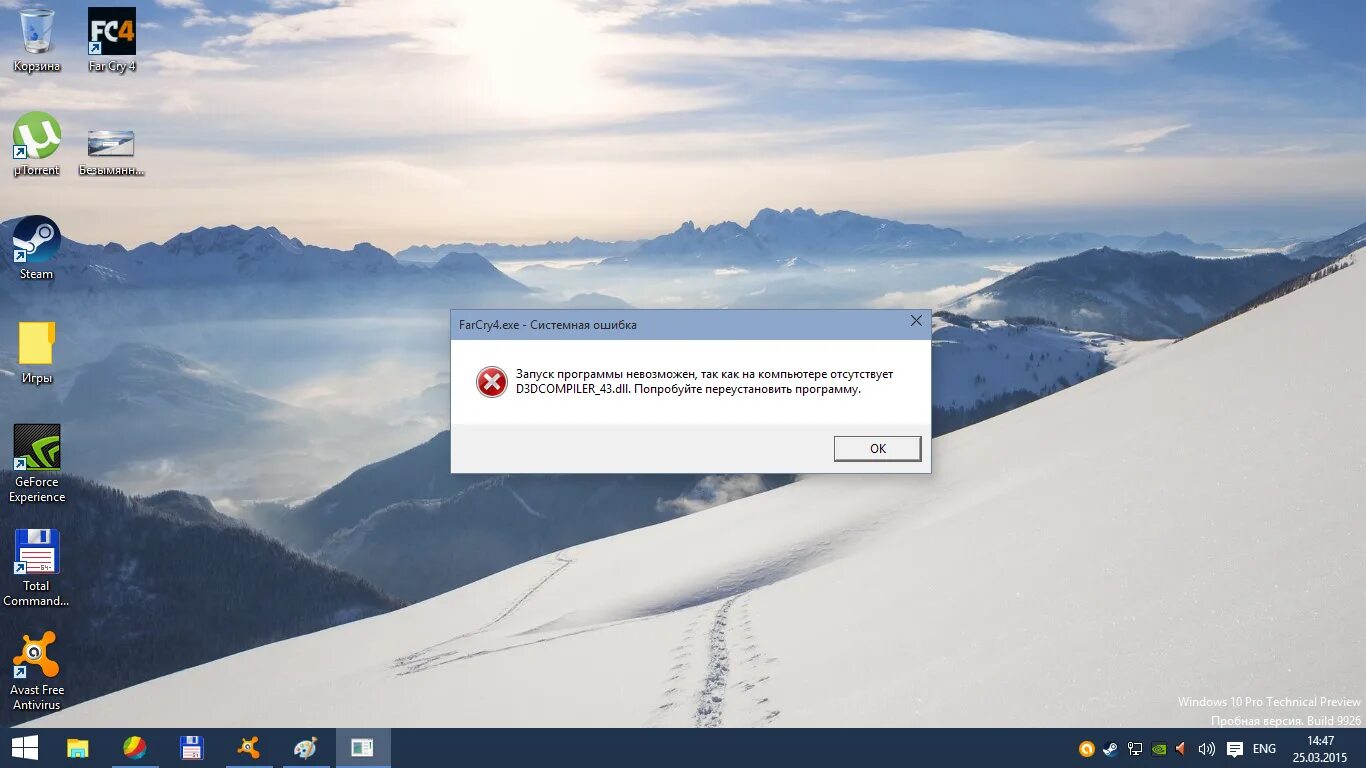Click the active error dialog taskbar button
The width and height of the screenshot is (1366, 768).
click(x=362, y=748)
